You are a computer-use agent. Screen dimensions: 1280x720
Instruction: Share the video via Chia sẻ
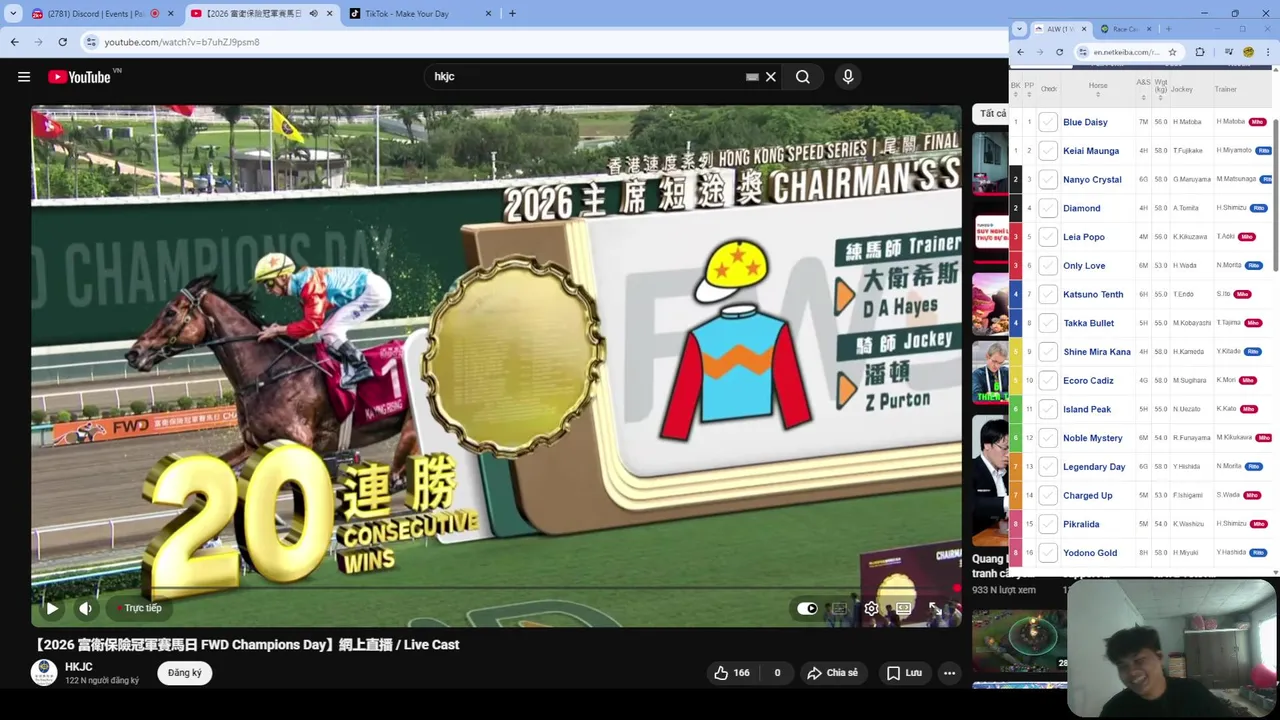tap(833, 673)
